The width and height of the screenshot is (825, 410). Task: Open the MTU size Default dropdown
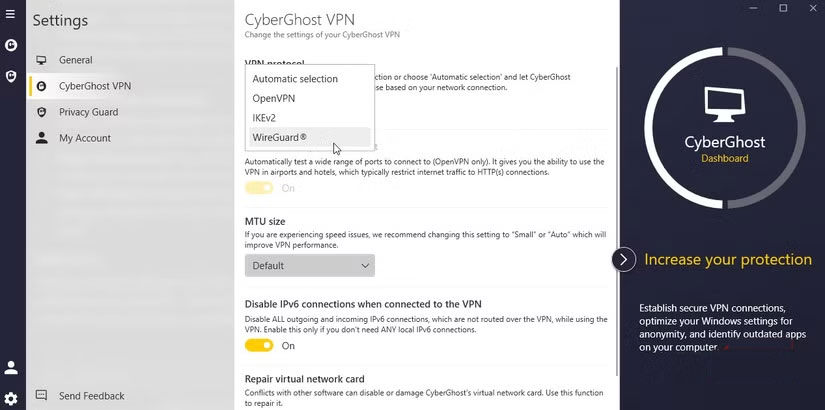pos(309,266)
